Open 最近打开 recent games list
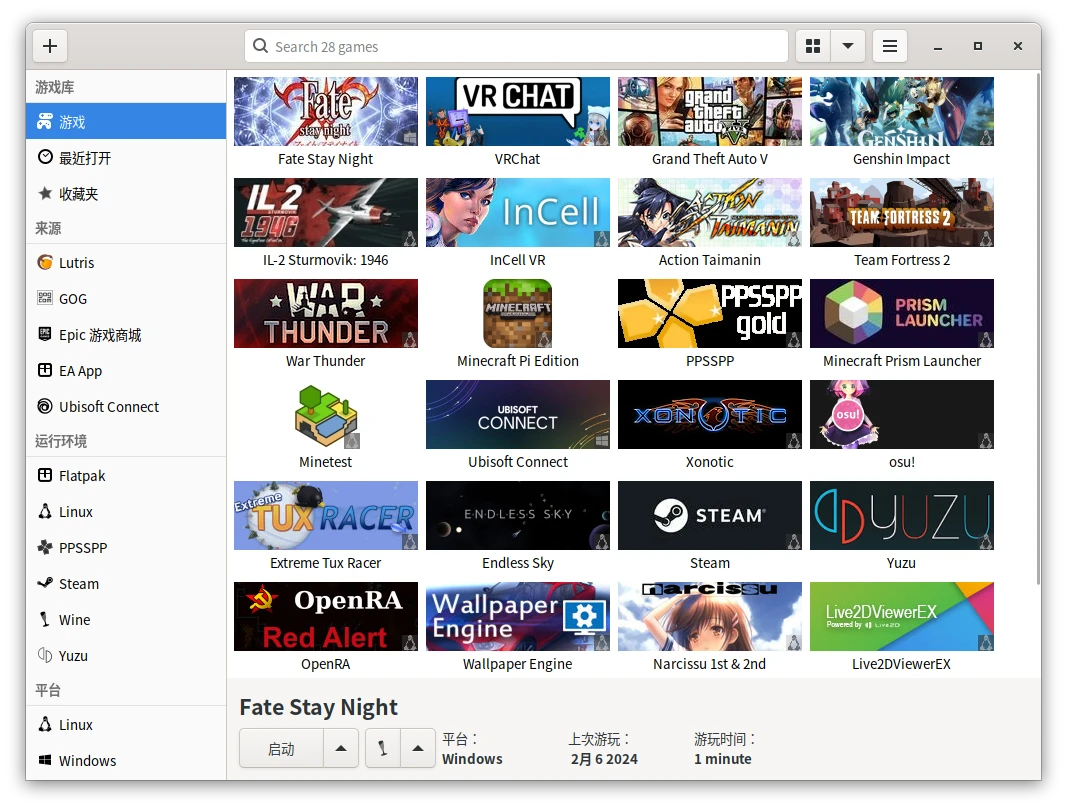This screenshot has height=809, width=1067. pyautogui.click(x=85, y=158)
